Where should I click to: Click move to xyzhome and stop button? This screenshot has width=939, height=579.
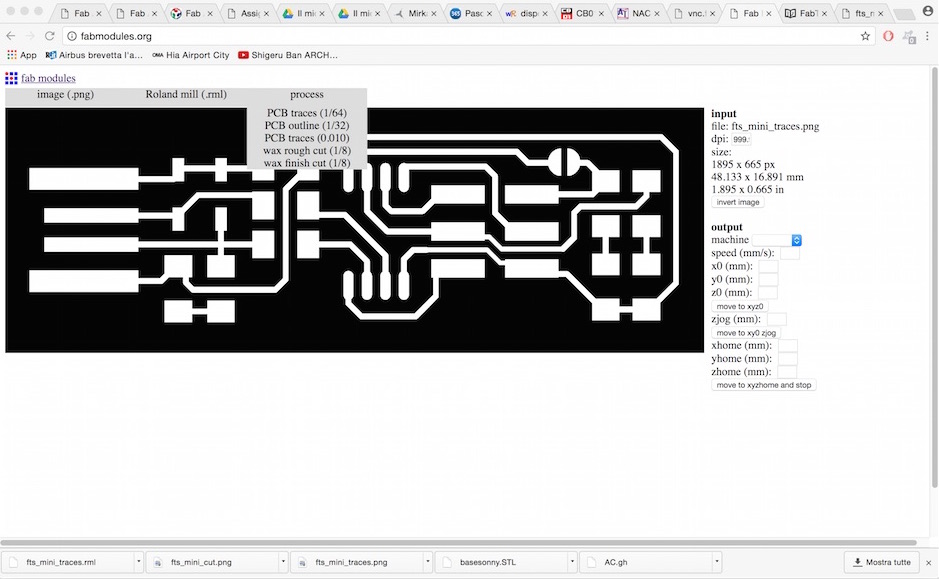tap(764, 385)
